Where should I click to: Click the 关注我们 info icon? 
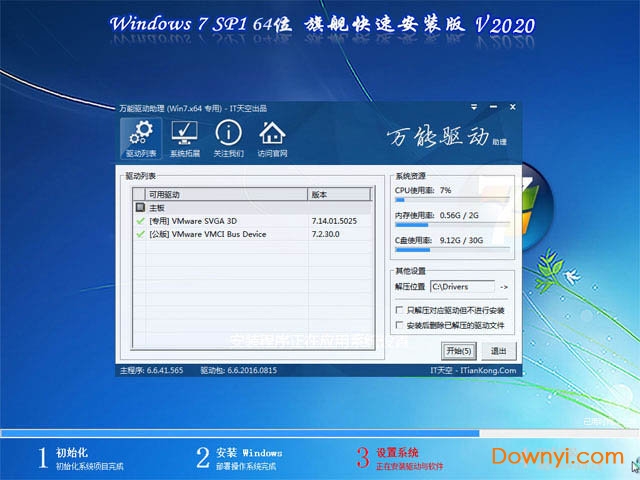(228, 139)
